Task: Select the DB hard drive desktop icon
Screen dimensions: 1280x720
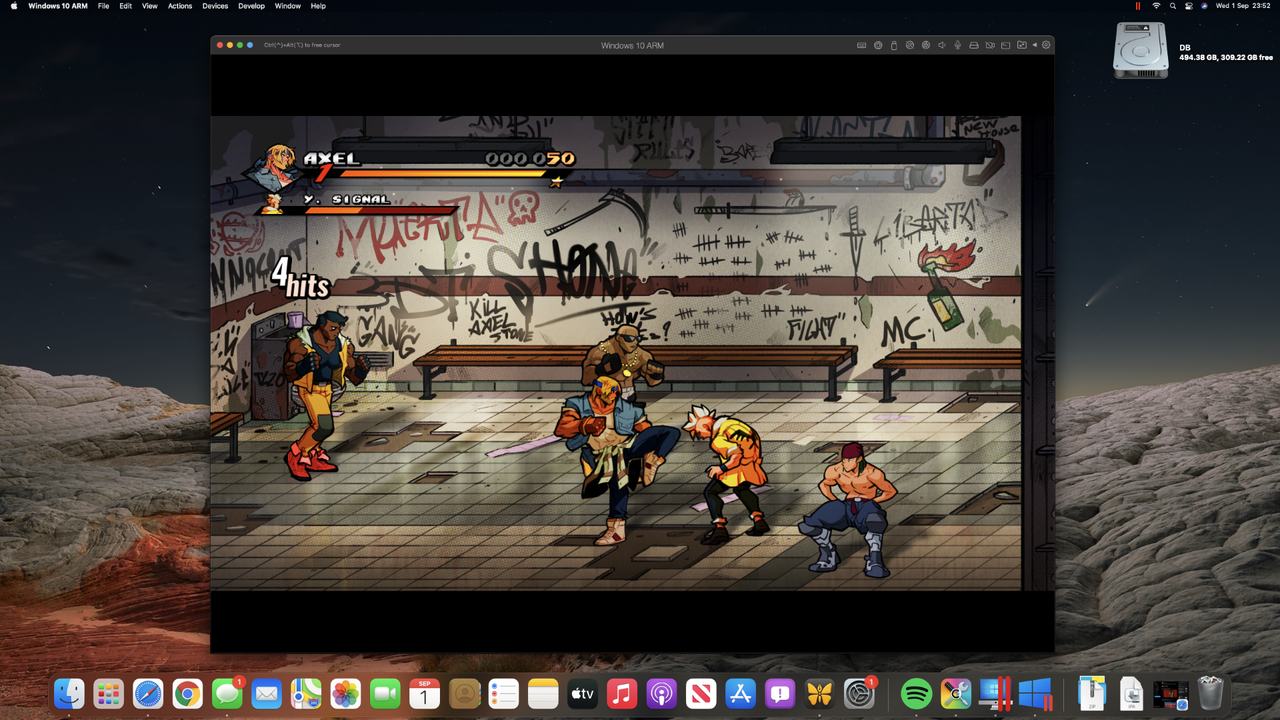Action: [x=1141, y=50]
